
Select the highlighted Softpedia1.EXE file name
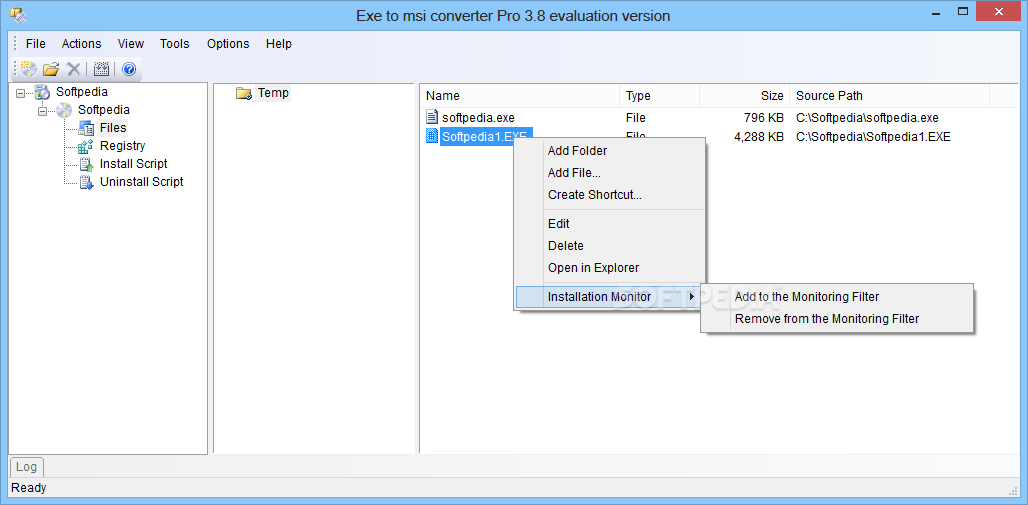pos(486,136)
